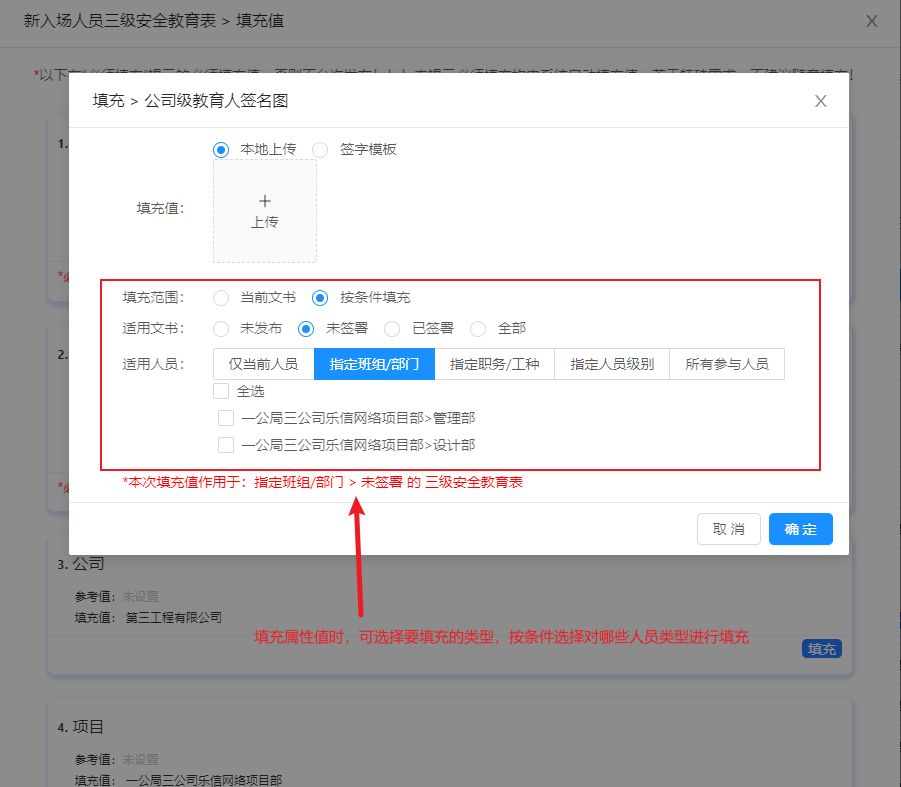Select the 签字模板 radio option
Viewport: 901px width, 787px height.
pyautogui.click(x=320, y=149)
